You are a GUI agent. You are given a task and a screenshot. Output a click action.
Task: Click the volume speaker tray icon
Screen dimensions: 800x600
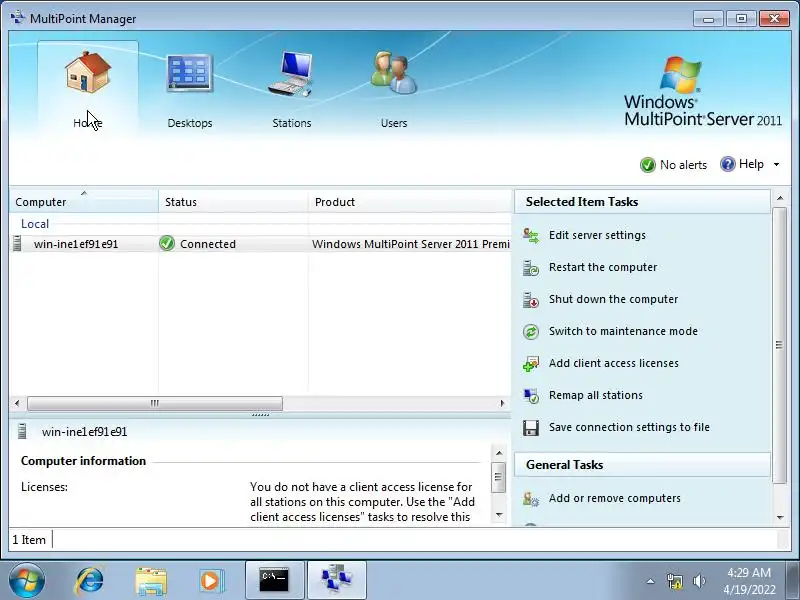pyautogui.click(x=699, y=581)
